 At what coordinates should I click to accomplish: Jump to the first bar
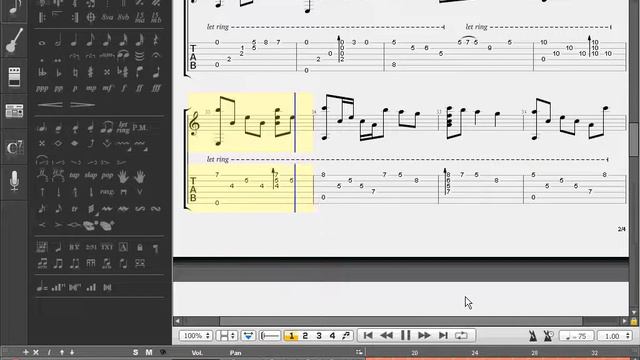point(368,336)
